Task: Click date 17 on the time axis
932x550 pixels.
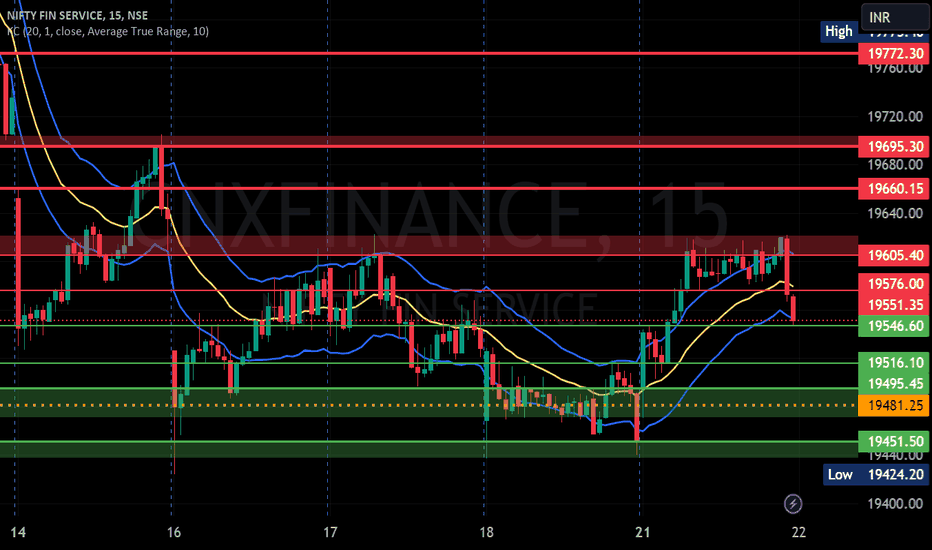Action: pos(330,532)
